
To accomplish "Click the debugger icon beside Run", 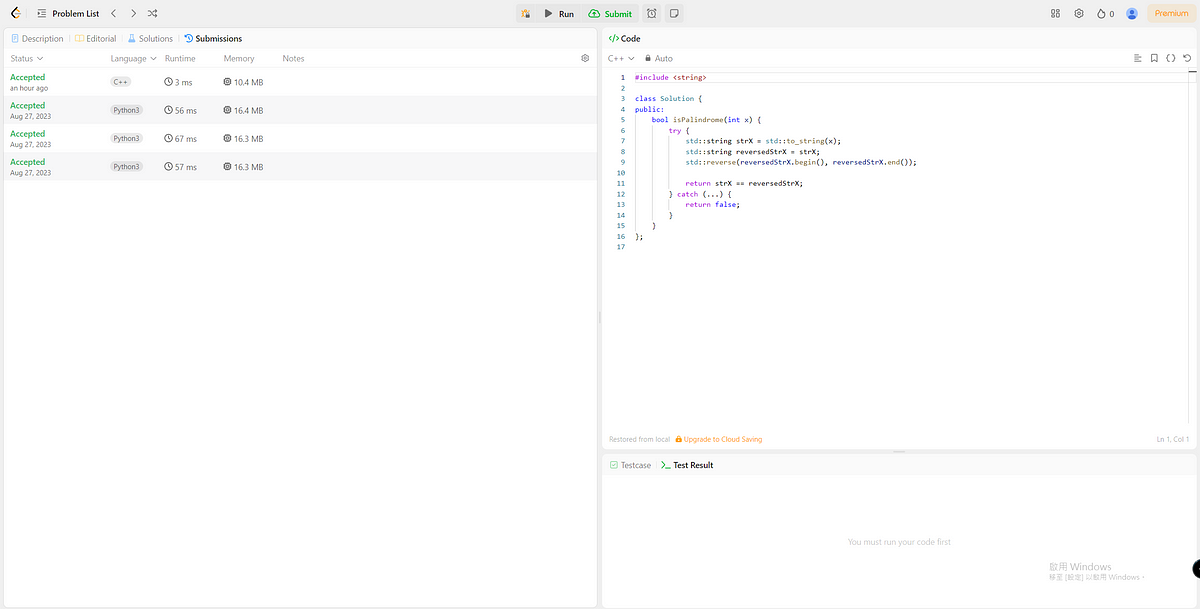I will pyautogui.click(x=526, y=14).
